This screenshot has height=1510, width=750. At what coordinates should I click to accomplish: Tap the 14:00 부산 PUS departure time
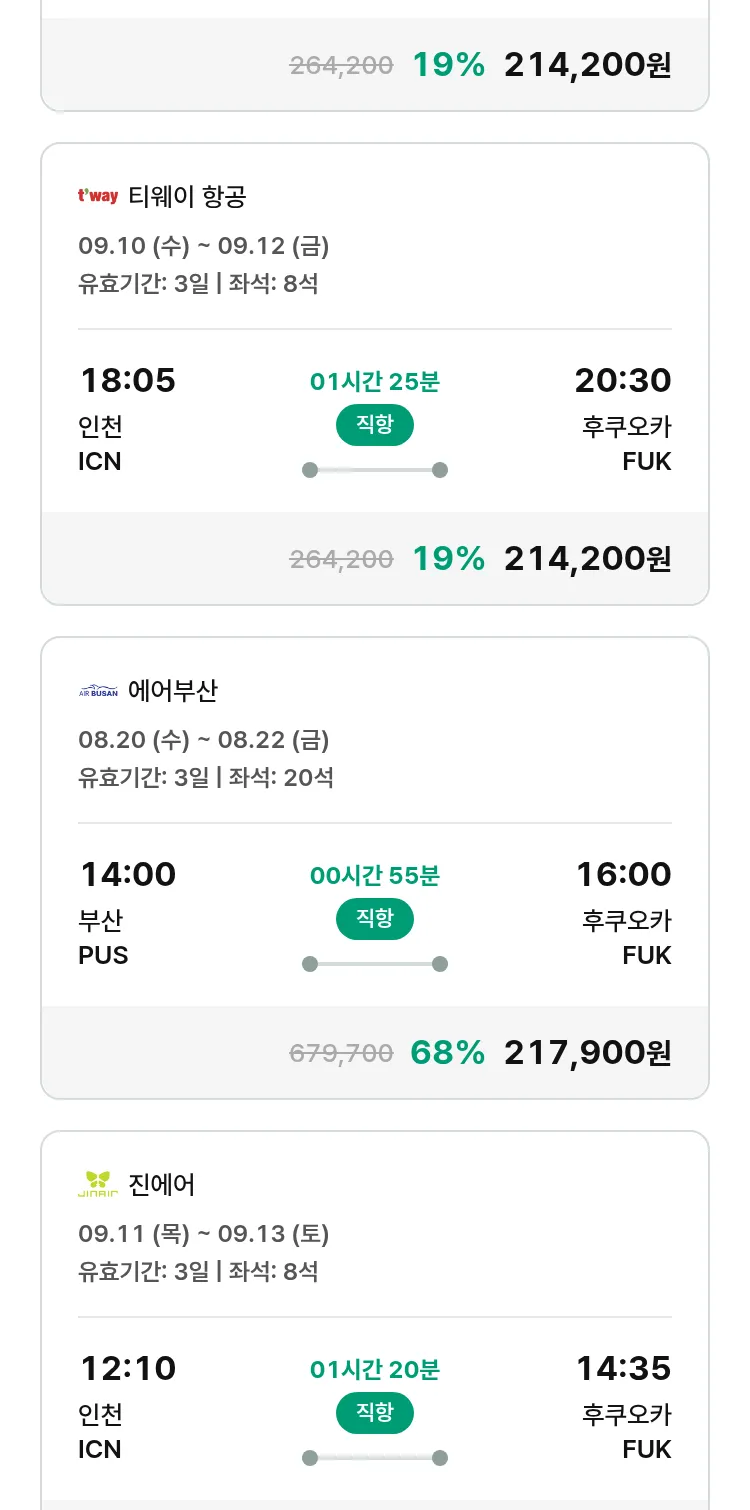[128, 875]
